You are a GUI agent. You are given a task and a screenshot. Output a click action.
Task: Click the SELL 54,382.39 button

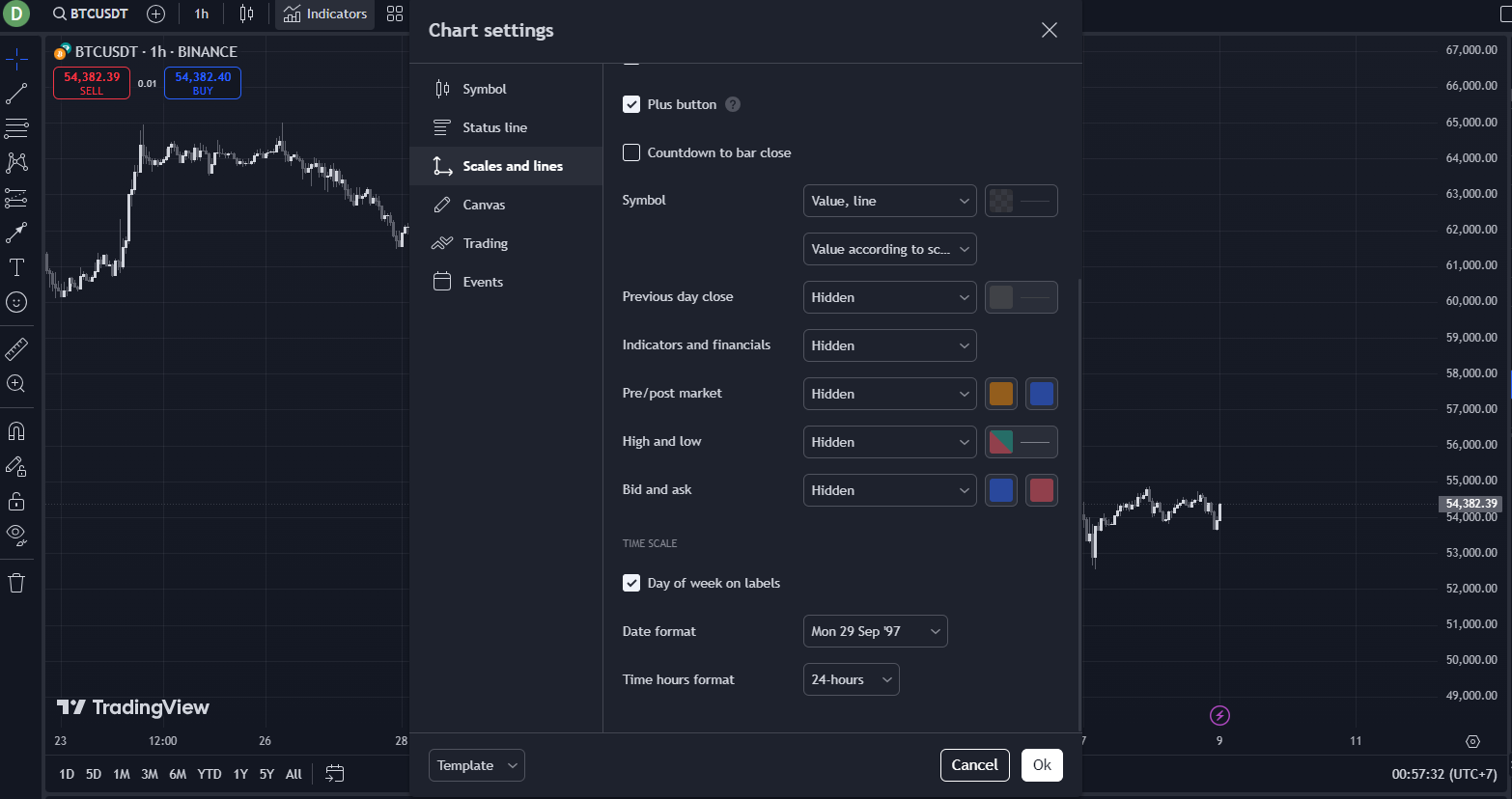92,83
